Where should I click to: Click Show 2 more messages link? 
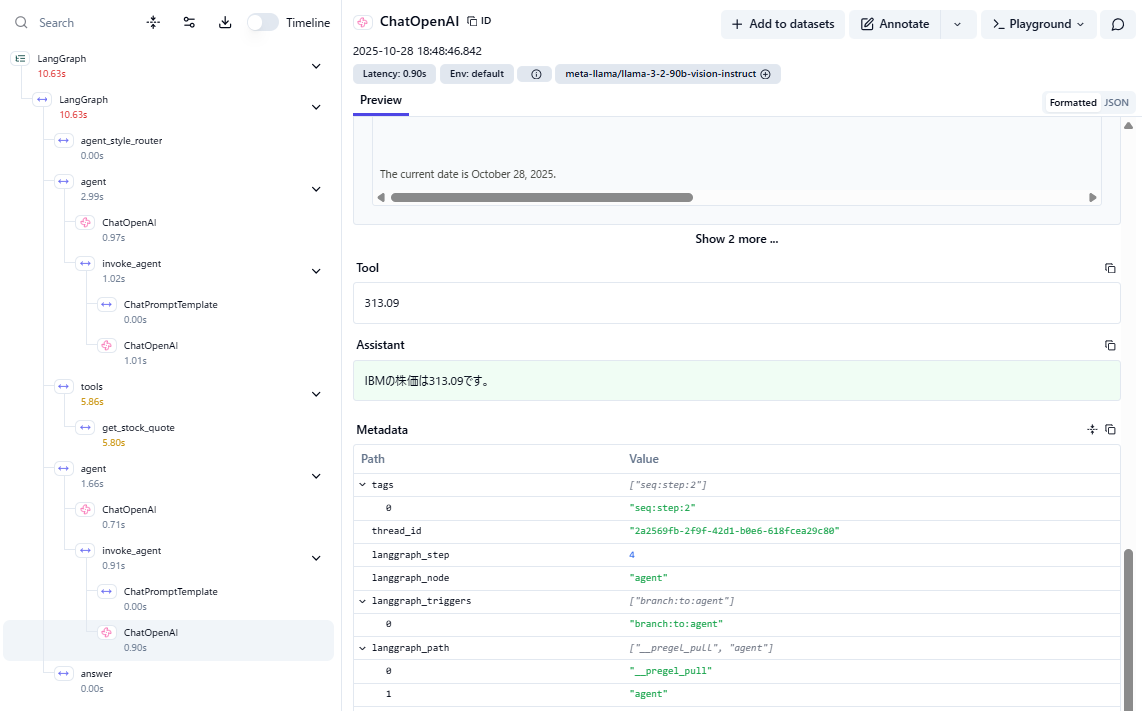tap(736, 239)
